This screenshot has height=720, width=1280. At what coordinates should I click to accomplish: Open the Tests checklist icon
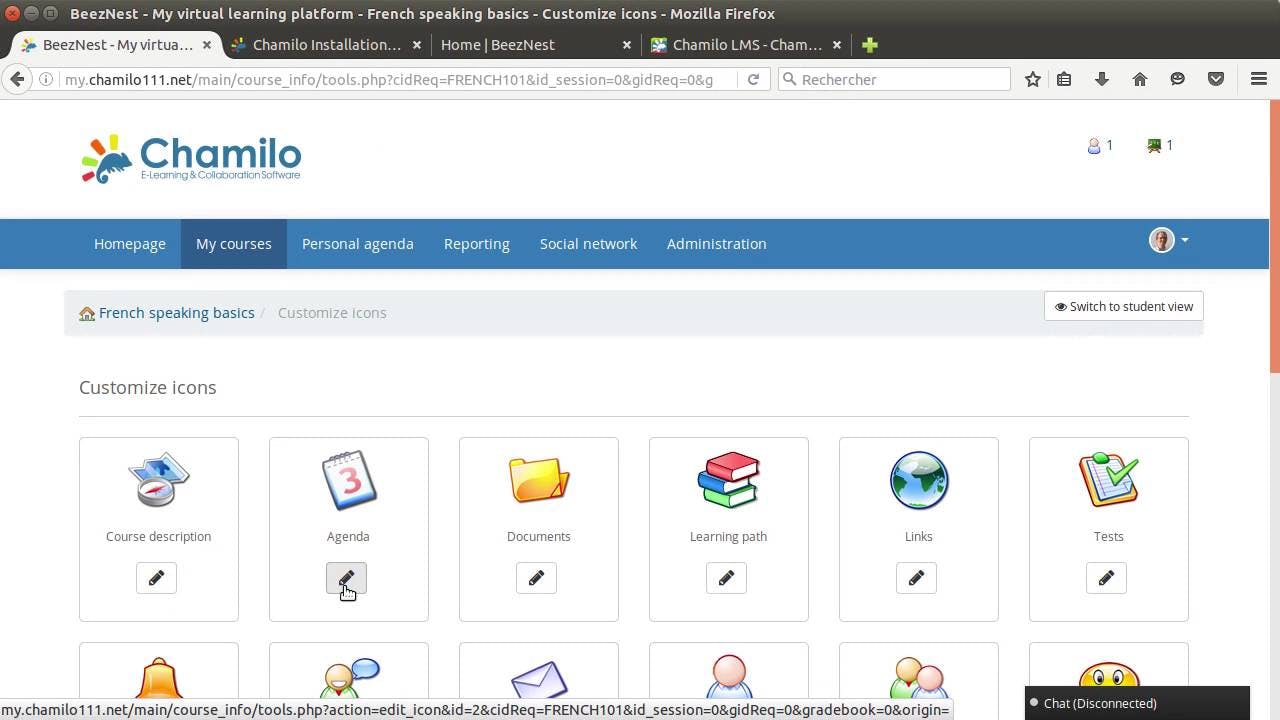[1108, 480]
